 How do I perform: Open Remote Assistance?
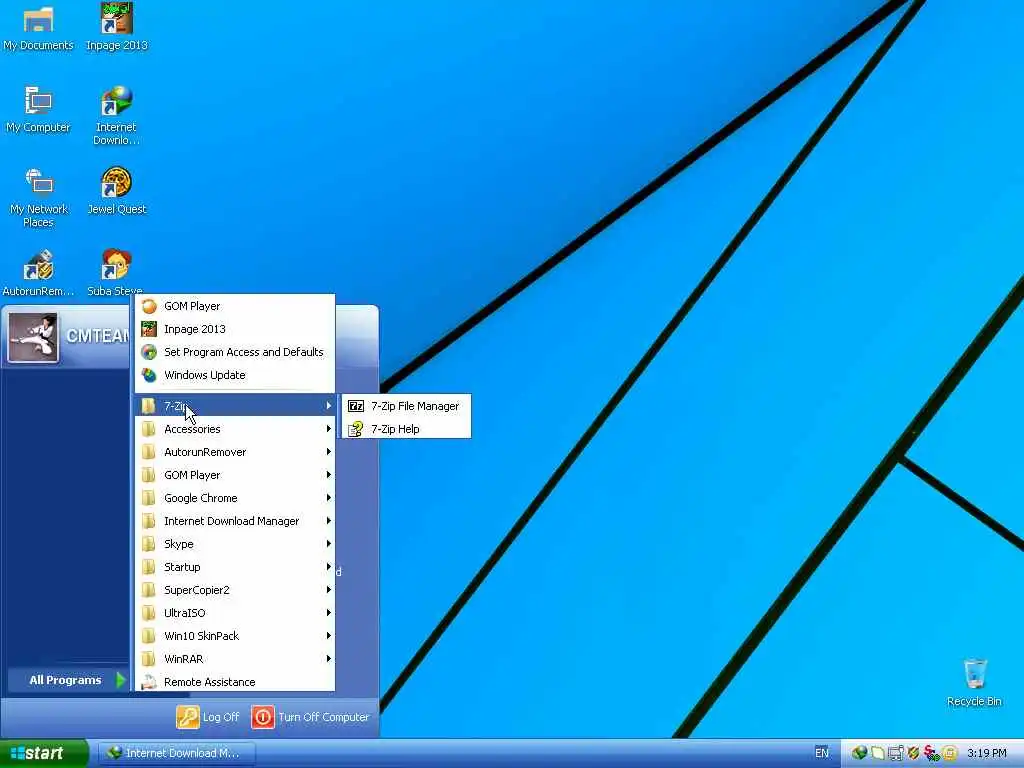[x=235, y=682]
